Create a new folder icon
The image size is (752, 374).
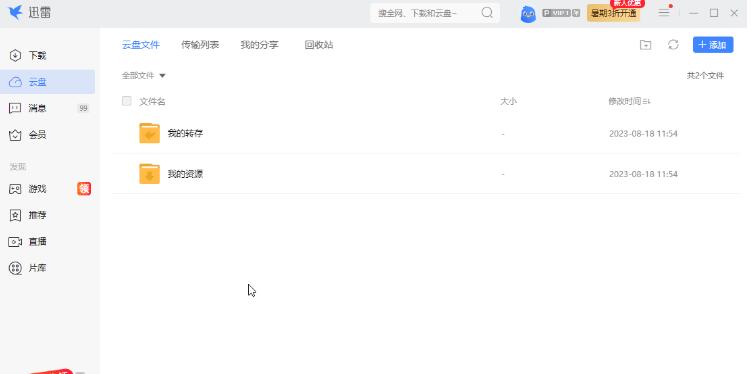(x=646, y=45)
